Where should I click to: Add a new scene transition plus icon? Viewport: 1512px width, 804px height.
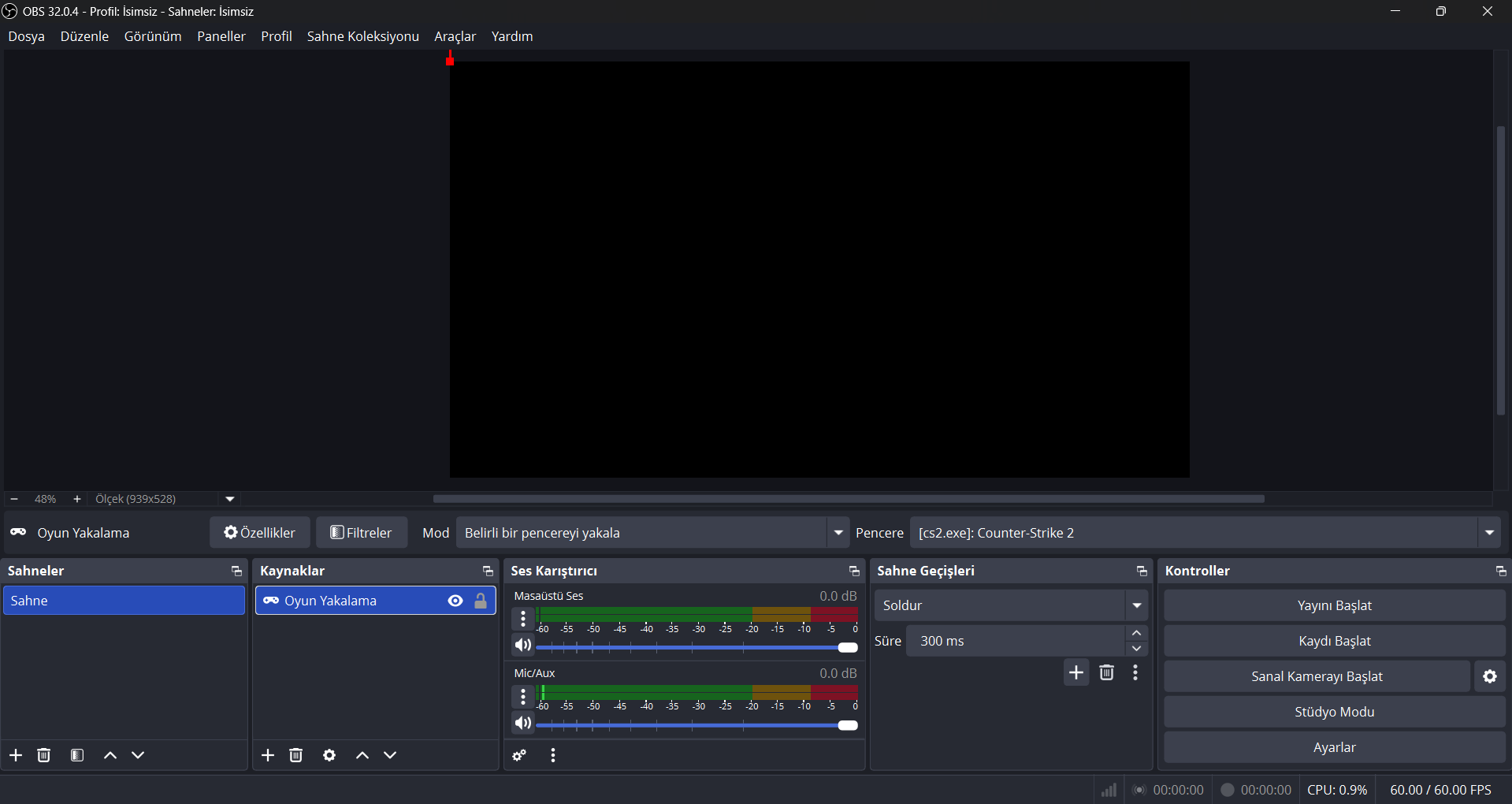[x=1076, y=672]
